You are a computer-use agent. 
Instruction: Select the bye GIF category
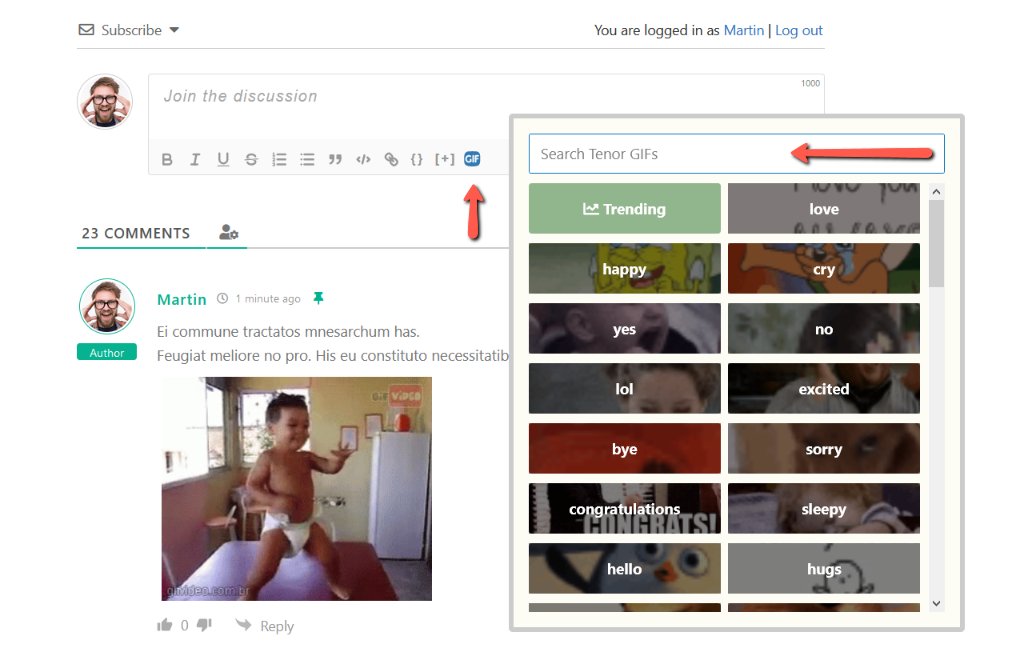624,448
